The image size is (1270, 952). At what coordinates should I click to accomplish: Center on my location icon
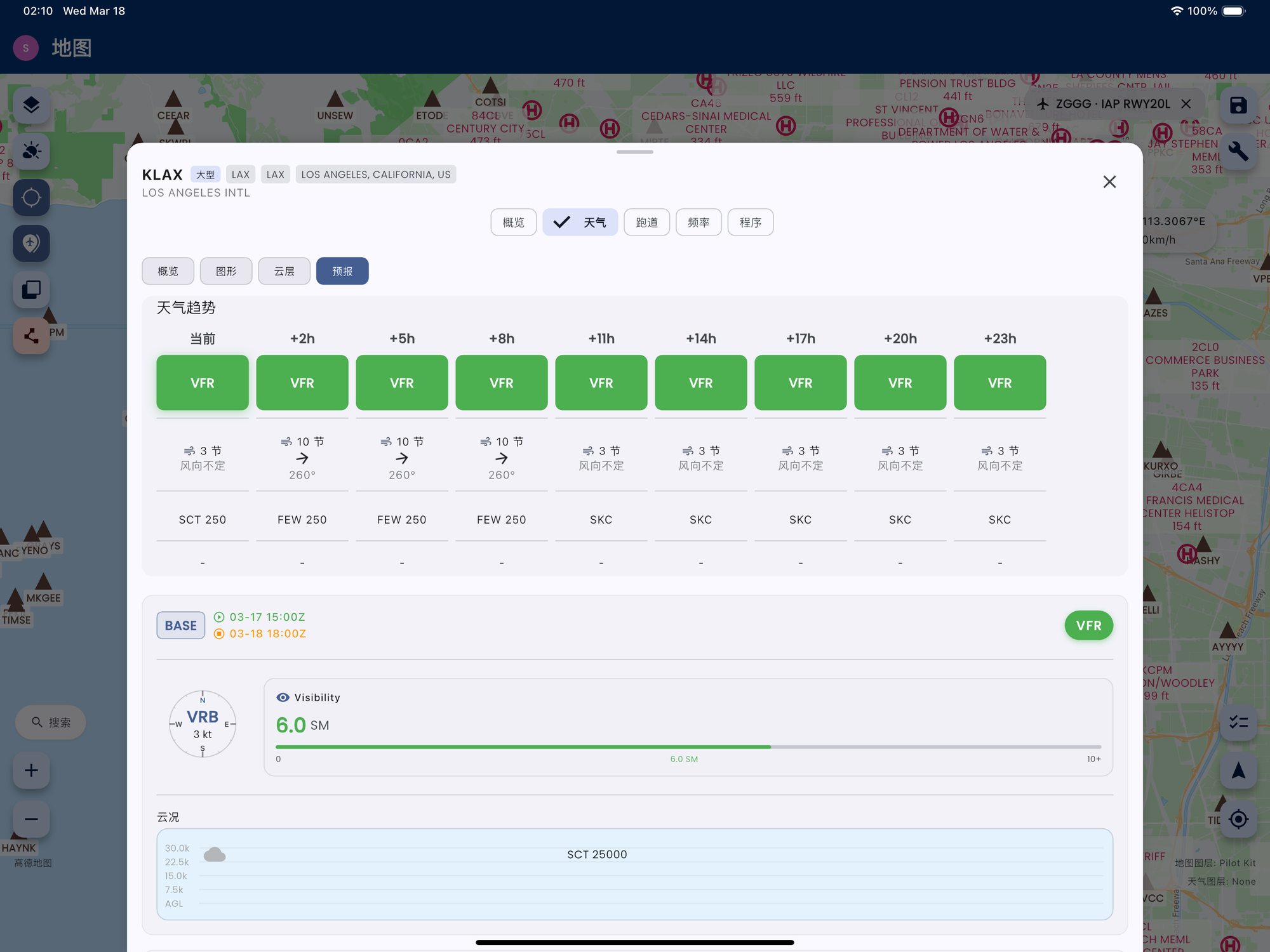pyautogui.click(x=1238, y=819)
